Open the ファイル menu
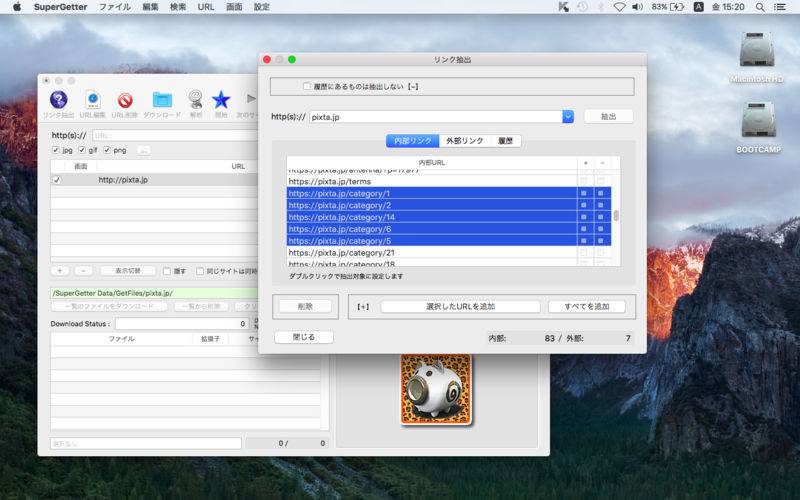The image size is (800, 500). [x=114, y=7]
